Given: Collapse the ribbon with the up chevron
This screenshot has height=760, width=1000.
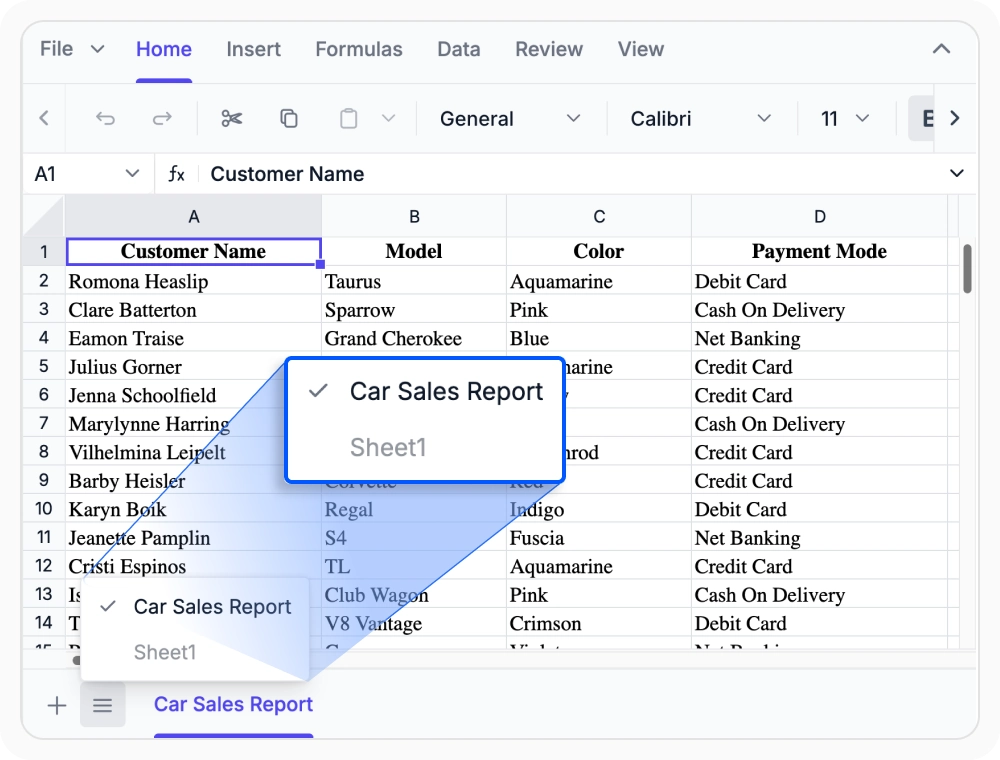Looking at the screenshot, I should (941, 49).
